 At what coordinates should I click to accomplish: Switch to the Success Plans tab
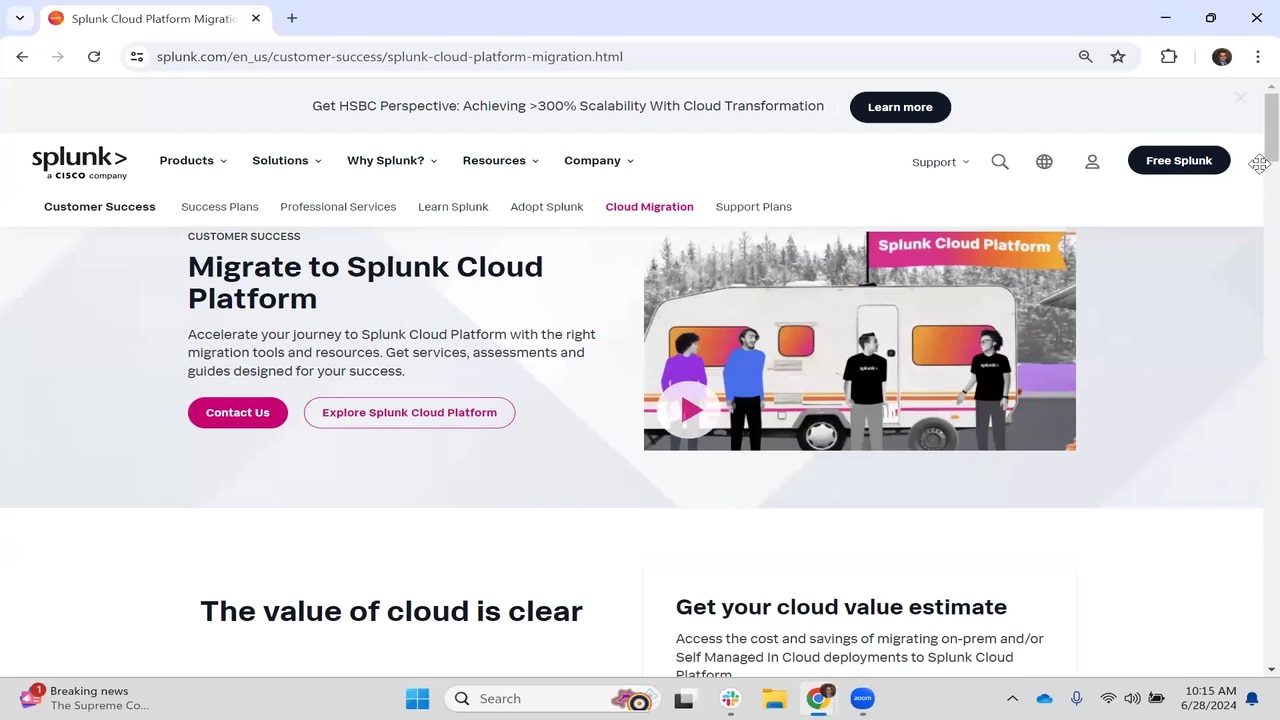coord(220,207)
